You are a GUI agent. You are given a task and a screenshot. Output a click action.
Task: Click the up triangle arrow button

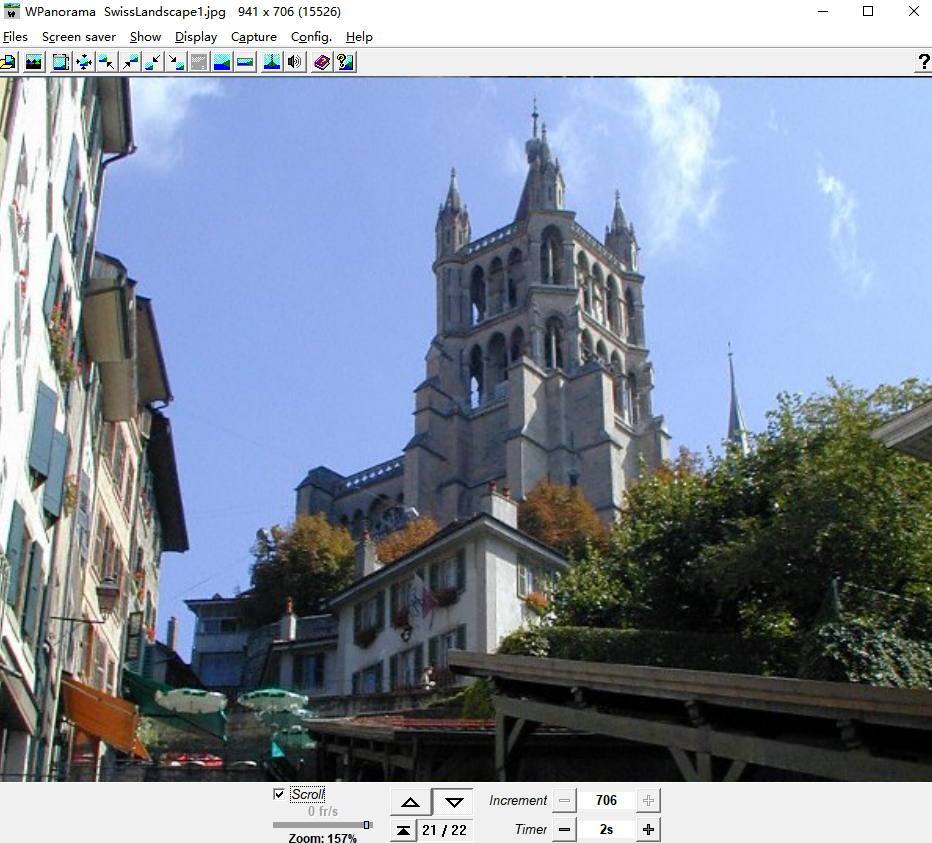[411, 801]
